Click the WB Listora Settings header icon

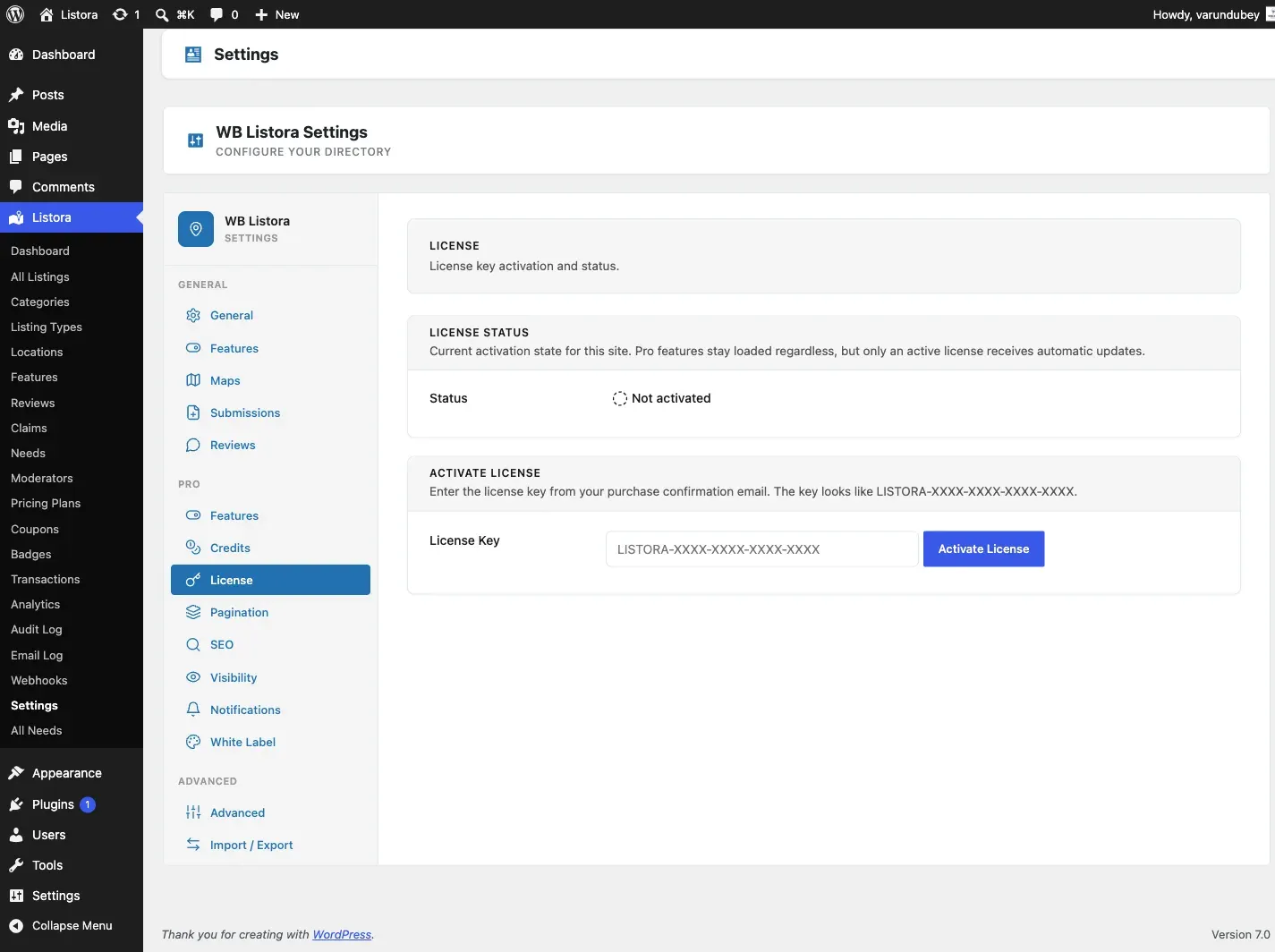[195, 140]
